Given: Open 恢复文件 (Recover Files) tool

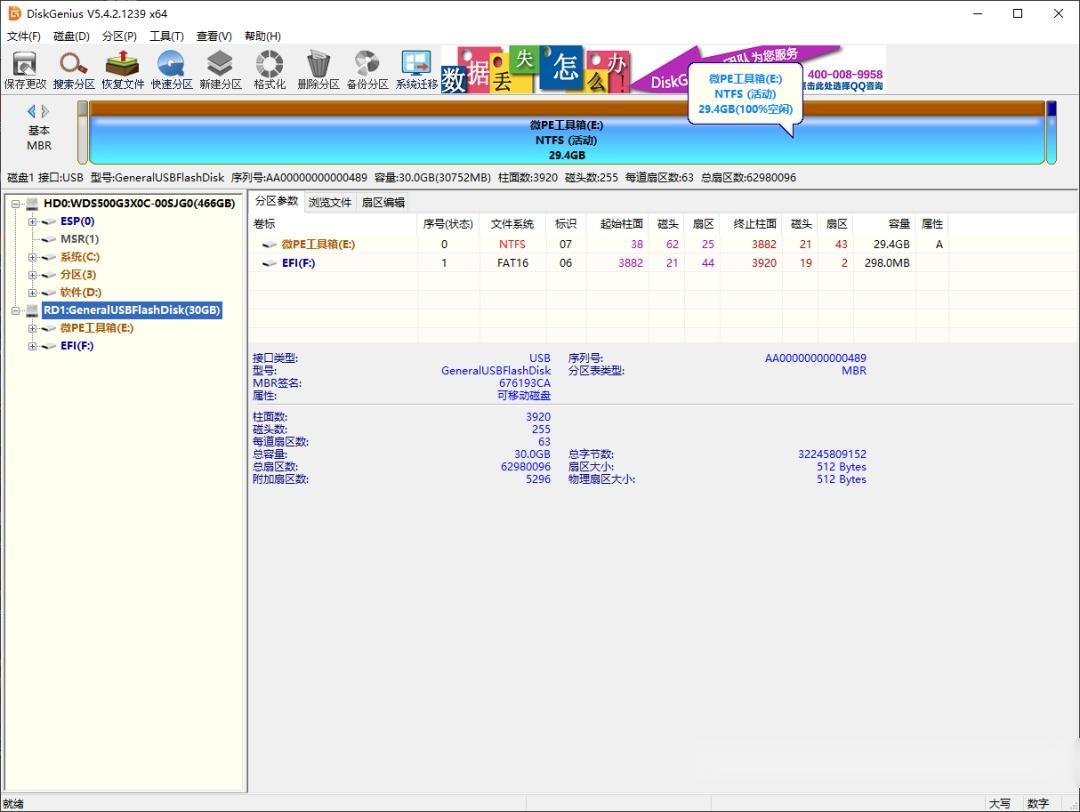Looking at the screenshot, I should coord(121,68).
